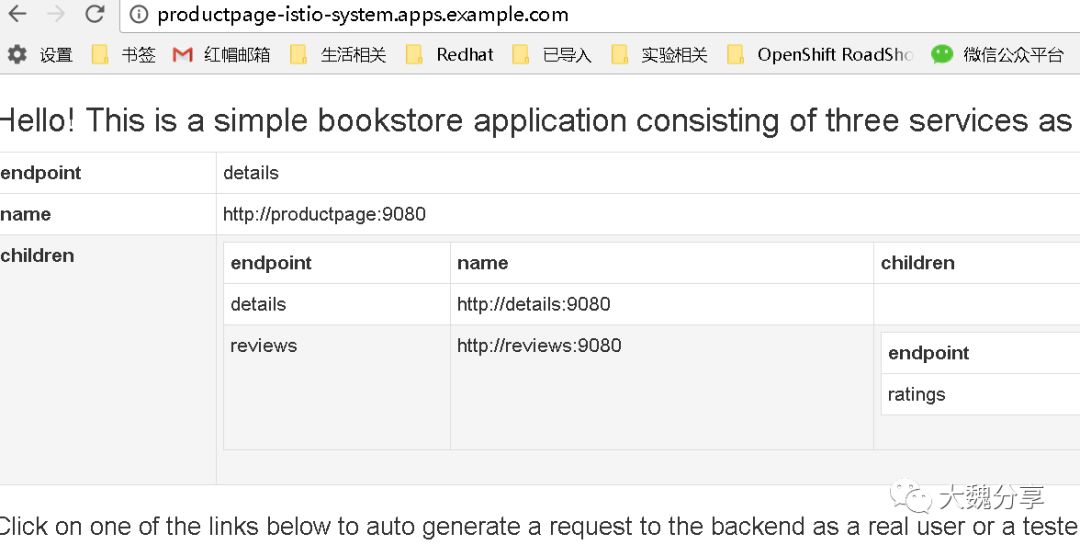1080x545 pixels.
Task: Click the http://productpage:9080 name cell
Action: (x=324, y=214)
